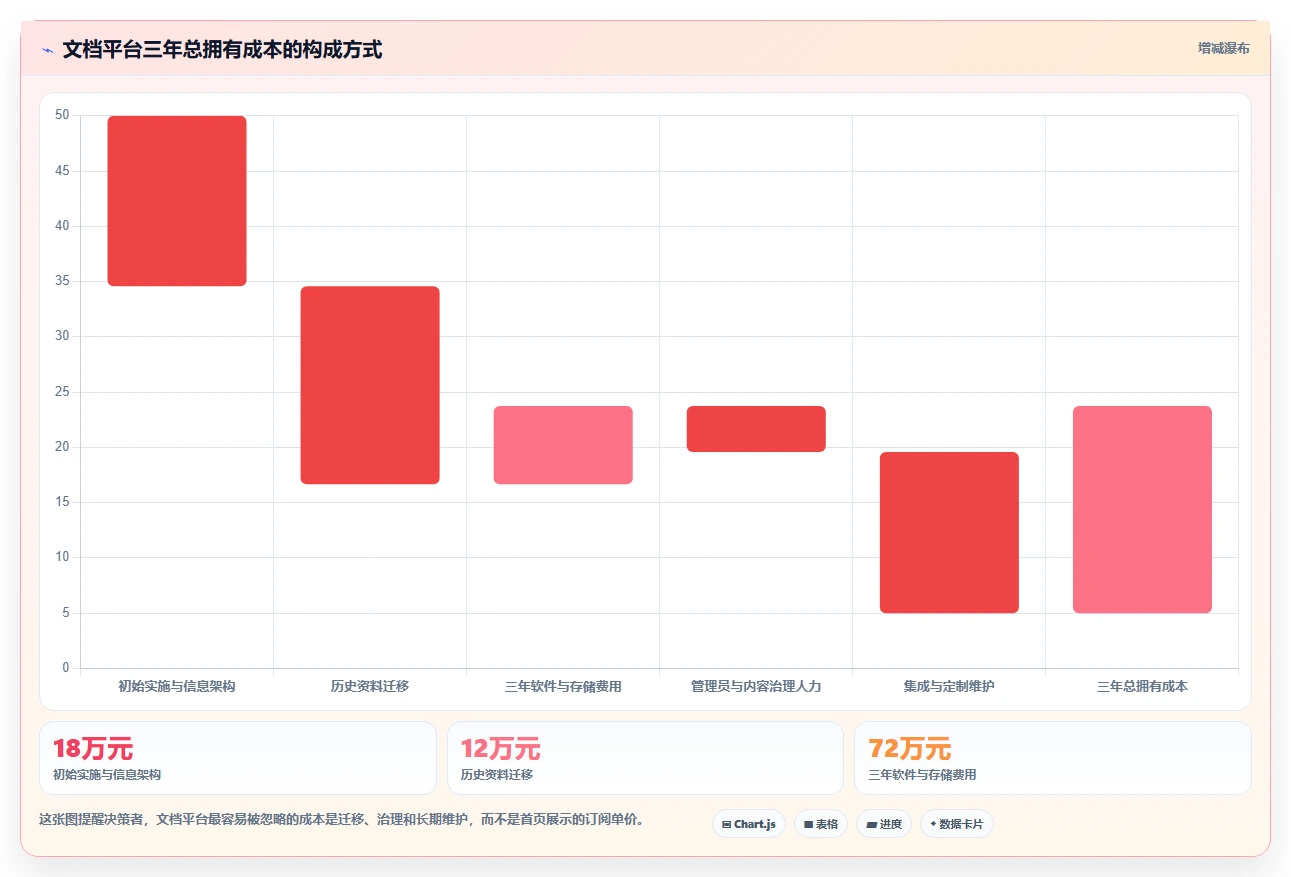This screenshot has width=1291, height=877.
Task: Click the y-axis value 0
Action: click(x=66, y=668)
